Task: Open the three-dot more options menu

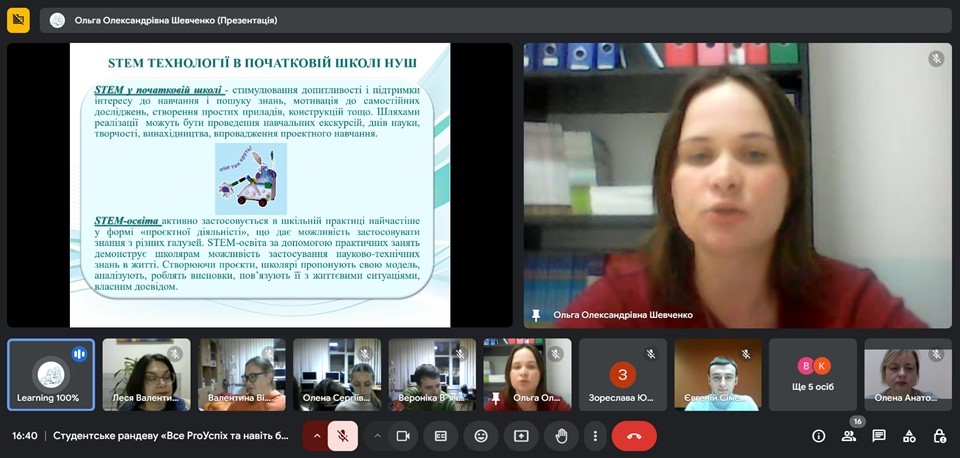Action: 595,436
